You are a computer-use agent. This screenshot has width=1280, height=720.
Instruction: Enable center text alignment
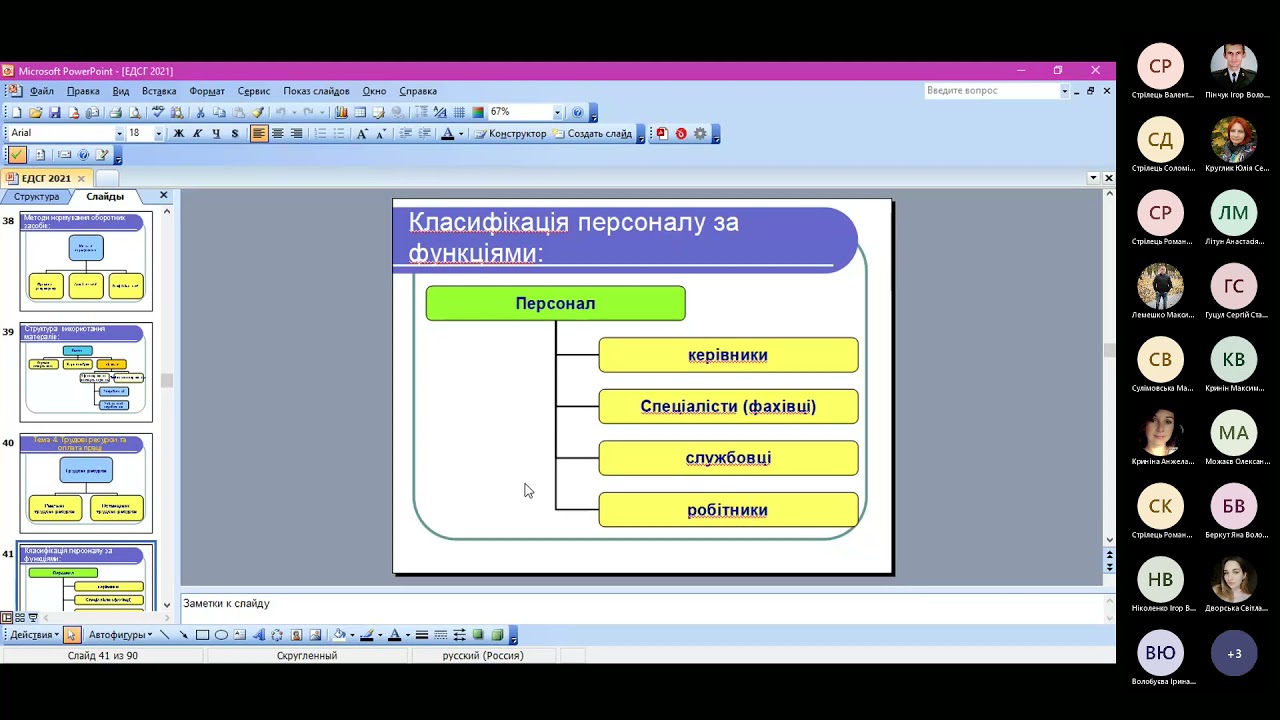tap(277, 133)
